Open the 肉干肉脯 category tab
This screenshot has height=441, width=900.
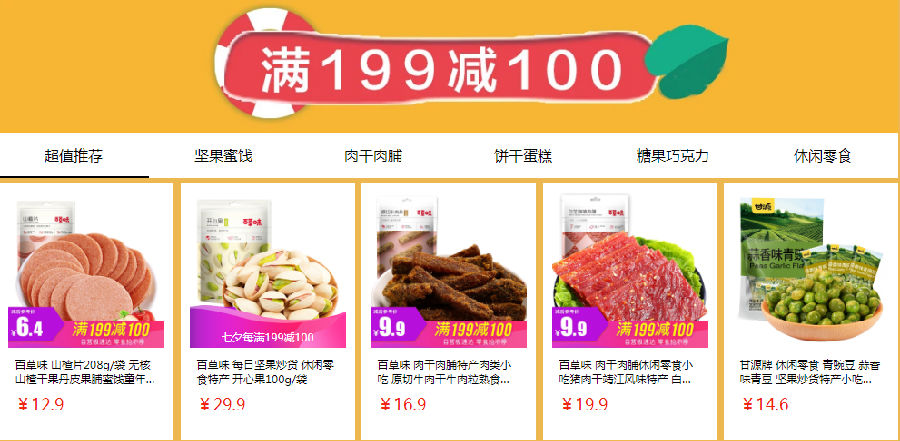point(373,156)
